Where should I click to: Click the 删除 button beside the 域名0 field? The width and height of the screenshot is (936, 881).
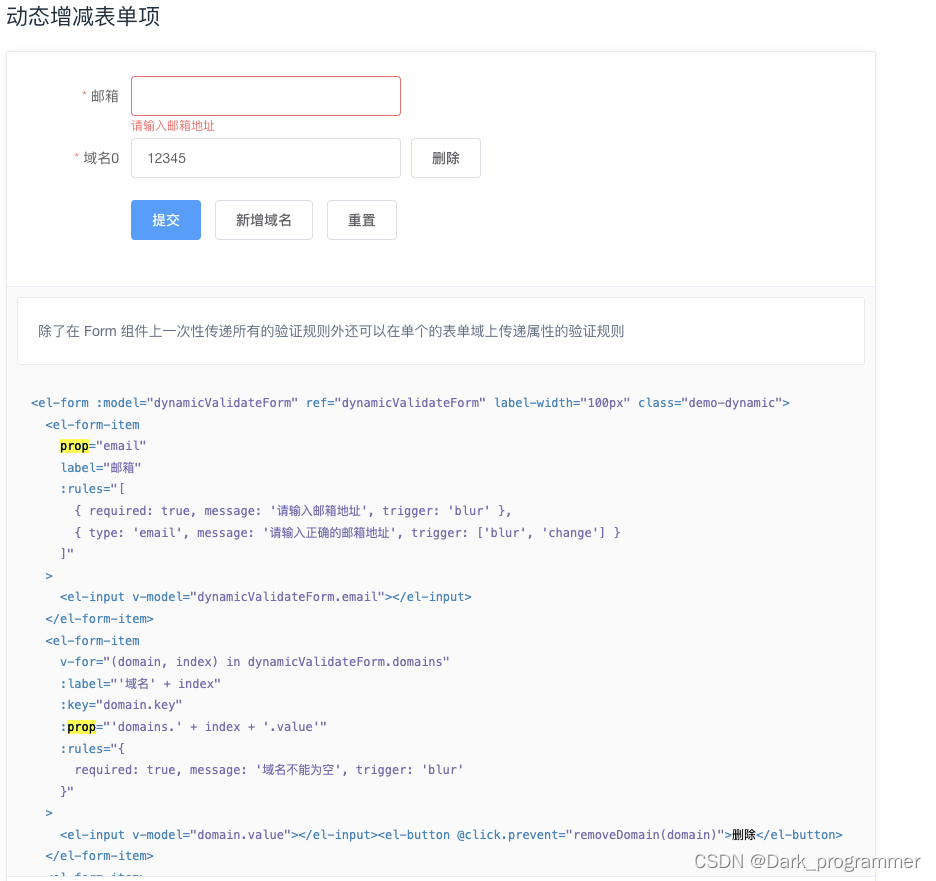click(445, 157)
